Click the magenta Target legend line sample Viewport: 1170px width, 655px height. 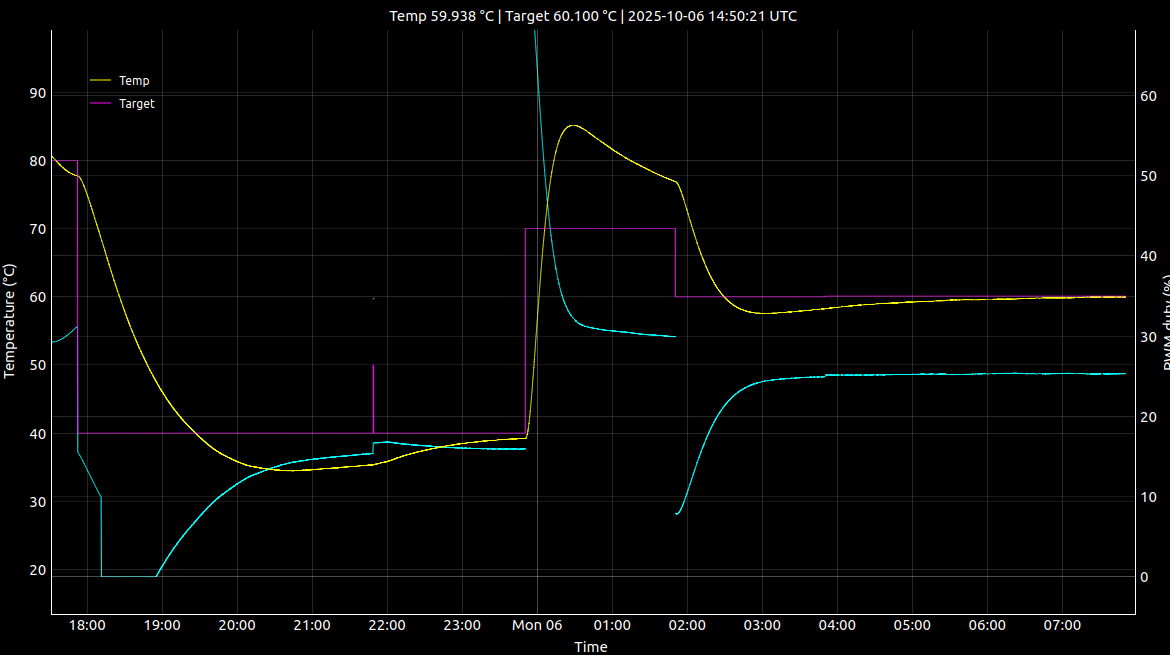[101, 103]
